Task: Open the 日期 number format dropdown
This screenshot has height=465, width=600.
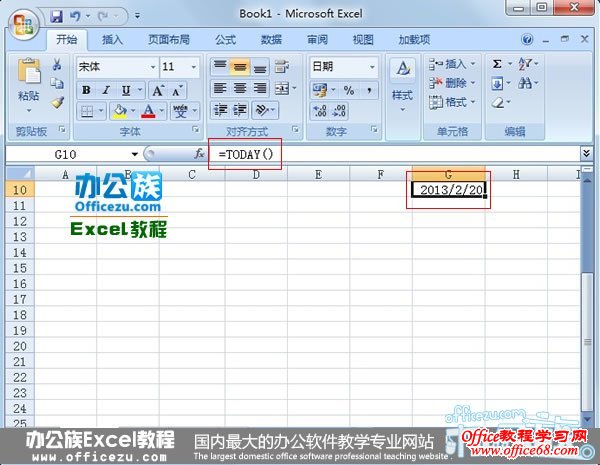Action: [x=372, y=67]
